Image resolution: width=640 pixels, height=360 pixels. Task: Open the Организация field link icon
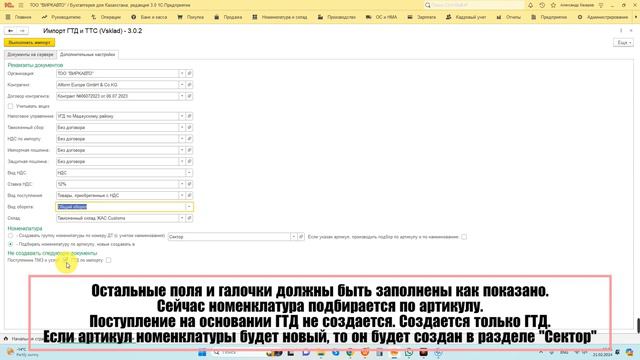[189, 73]
